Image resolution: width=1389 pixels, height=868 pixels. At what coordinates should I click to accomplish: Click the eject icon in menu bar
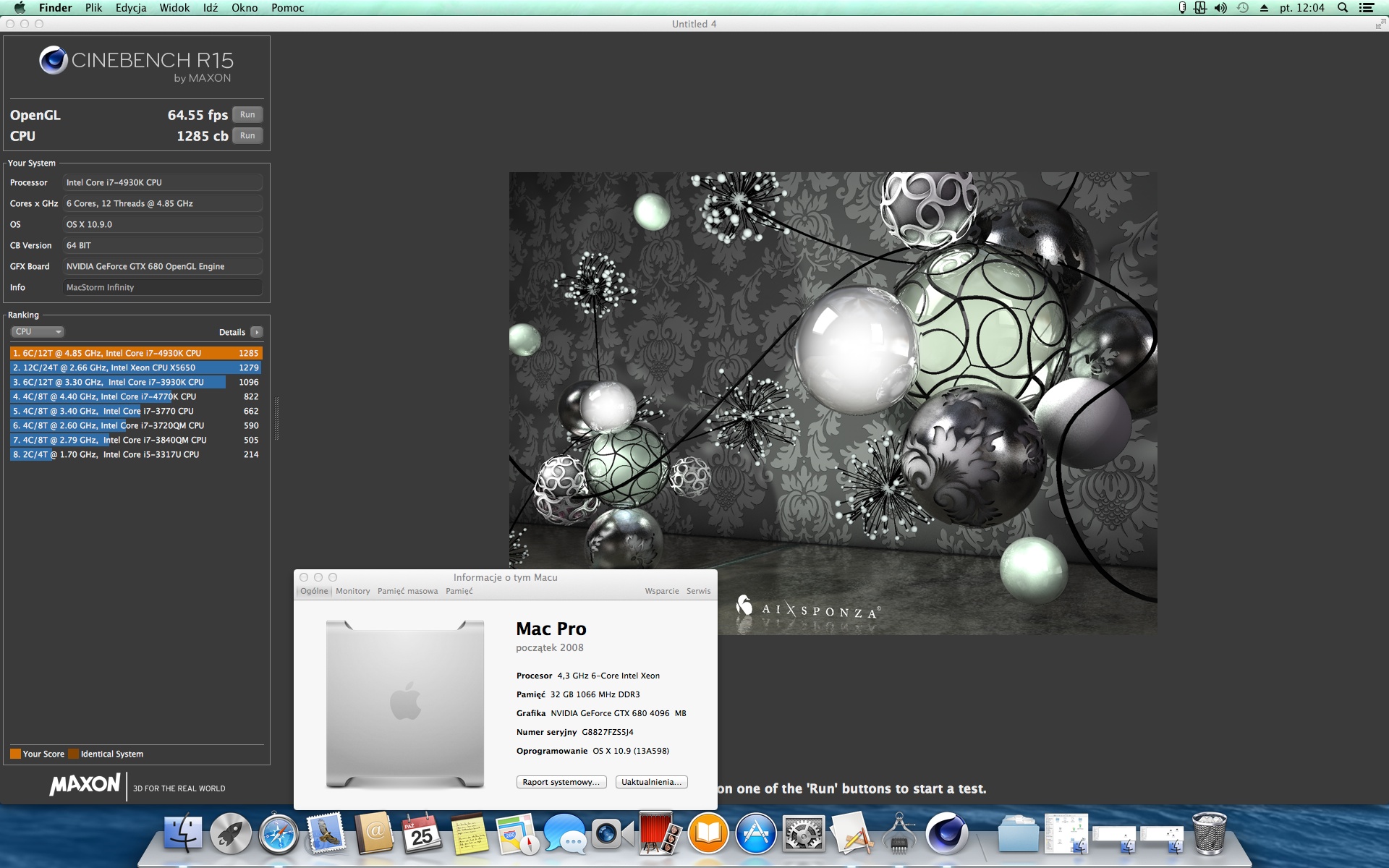point(1264,8)
